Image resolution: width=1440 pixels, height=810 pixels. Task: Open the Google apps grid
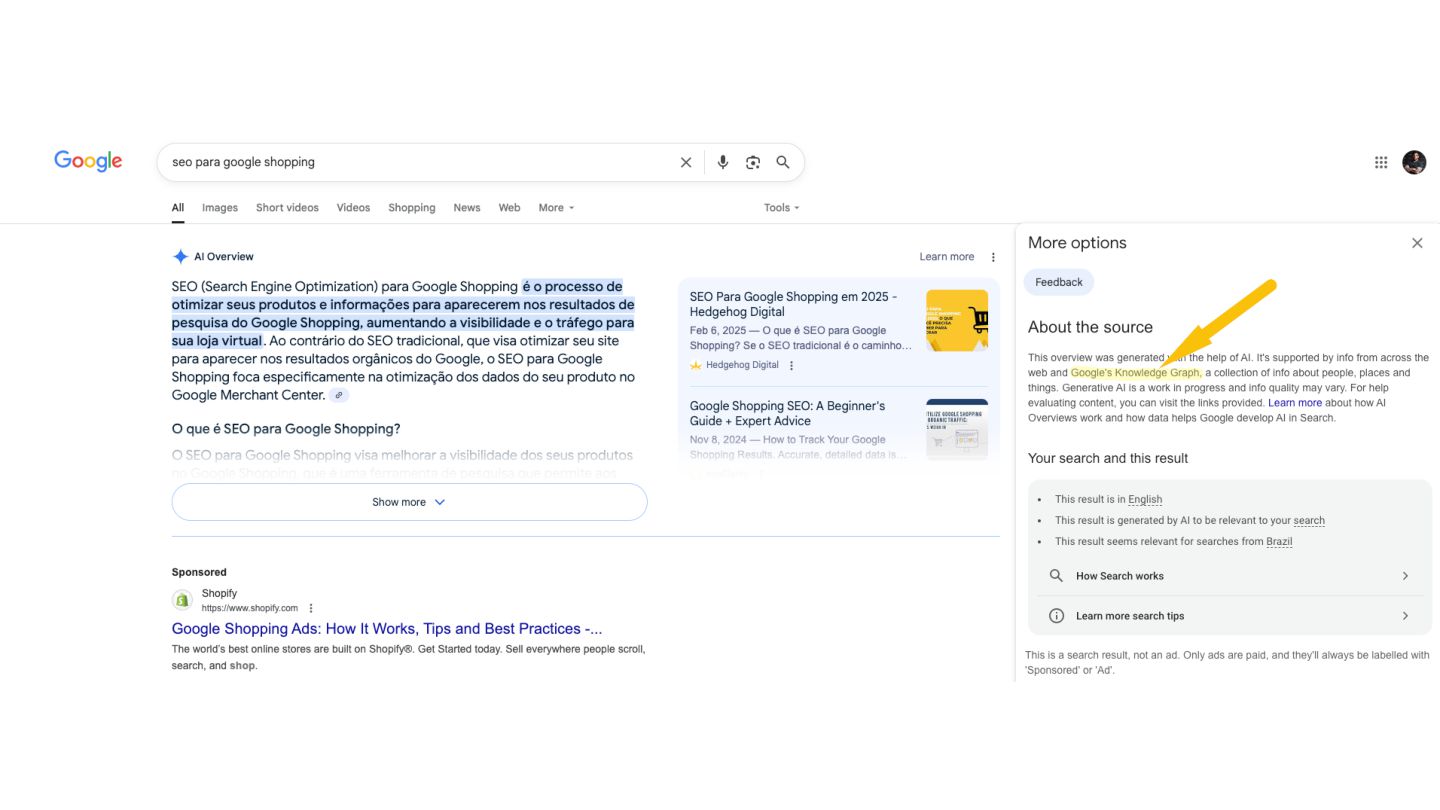(1381, 162)
